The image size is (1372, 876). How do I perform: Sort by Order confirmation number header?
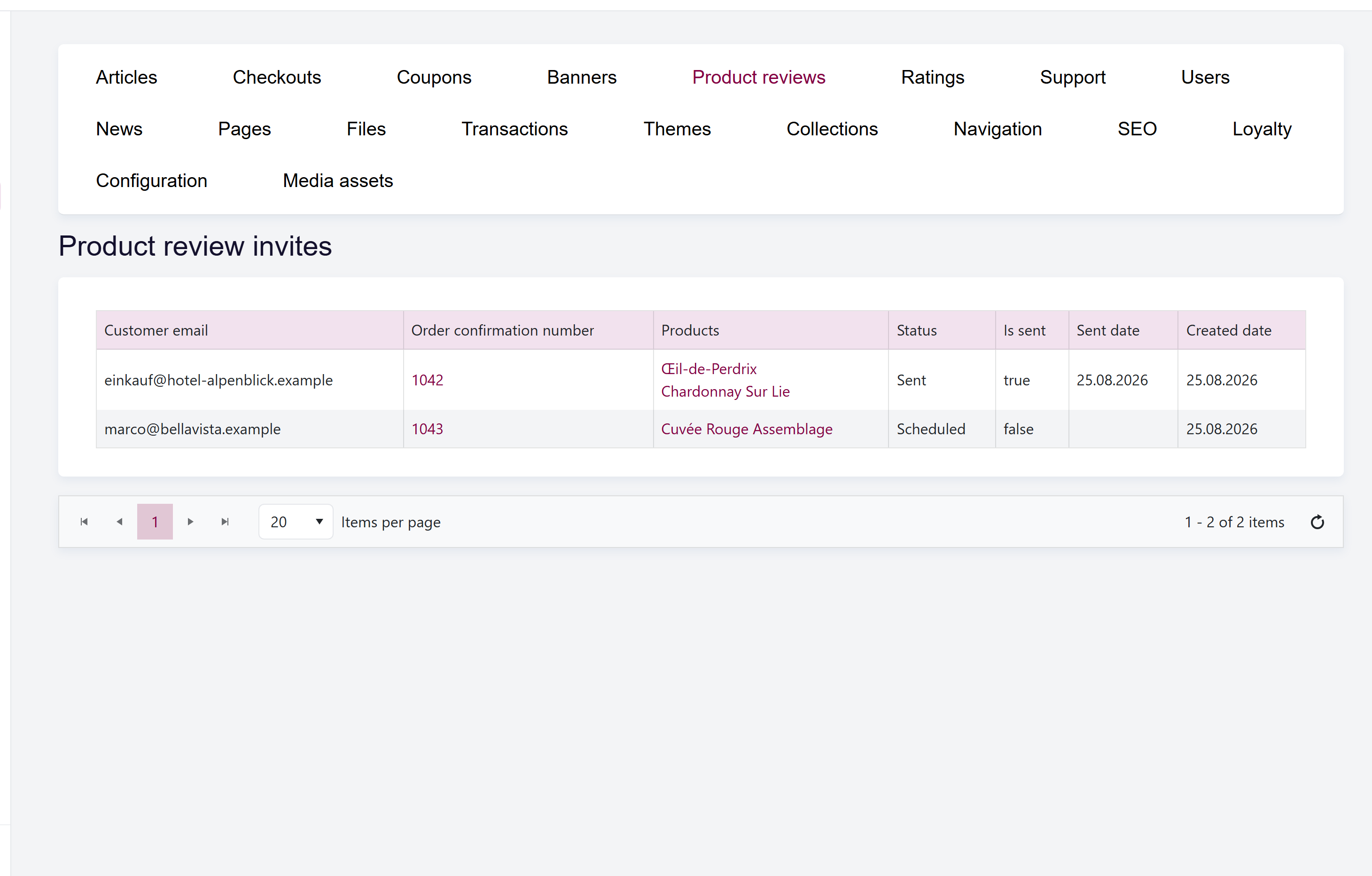point(528,330)
